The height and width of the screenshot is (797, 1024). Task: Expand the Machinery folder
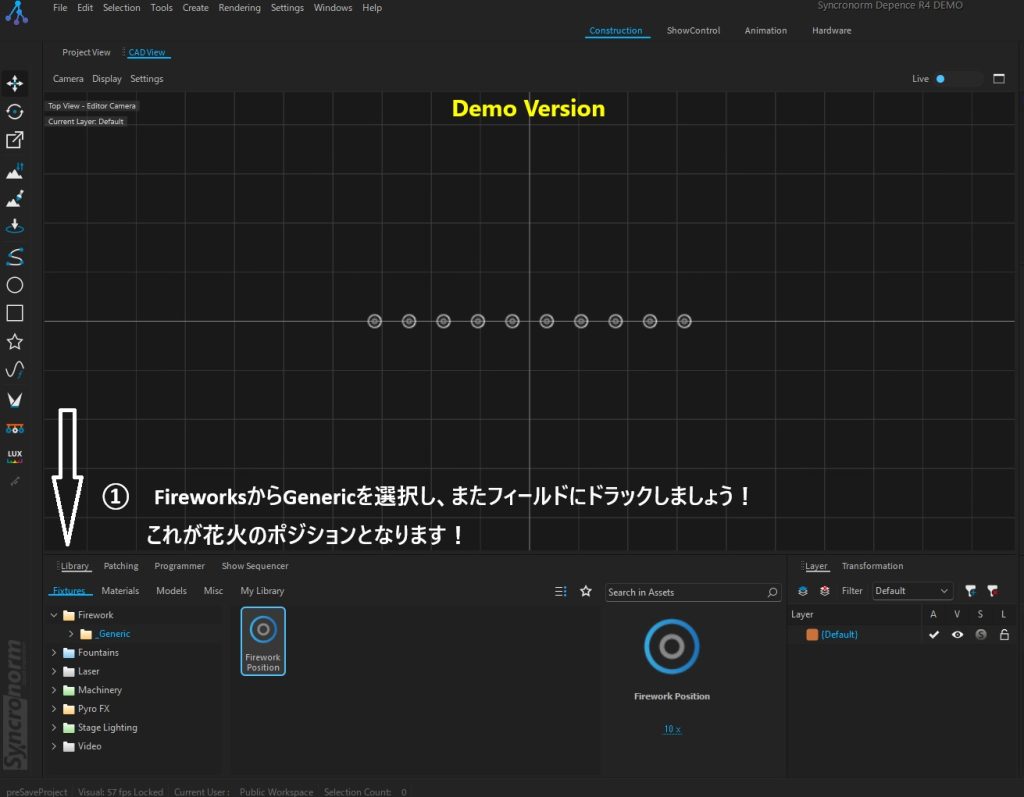pos(54,690)
